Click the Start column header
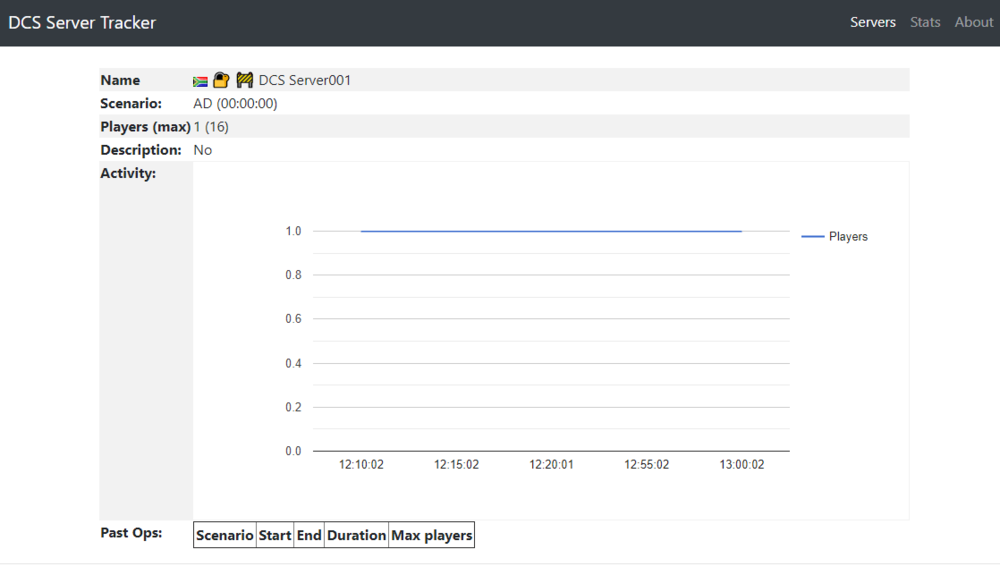The width and height of the screenshot is (1000, 575). coord(275,535)
